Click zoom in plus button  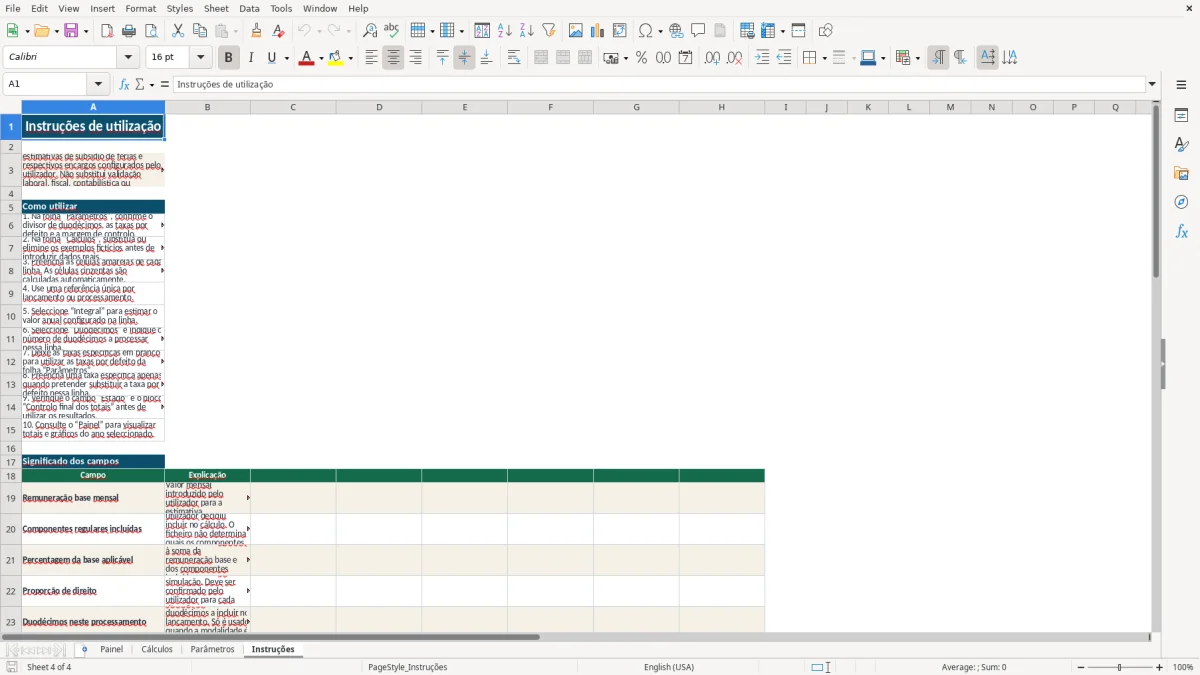[1160, 667]
